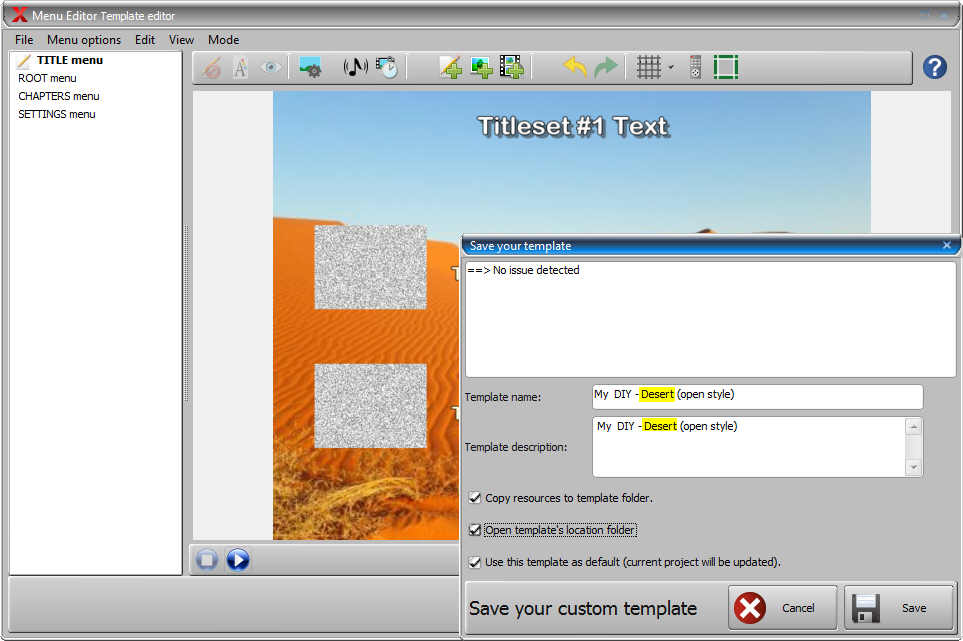The width and height of the screenshot is (963, 641).
Task: Open the File menu
Action: [24, 40]
